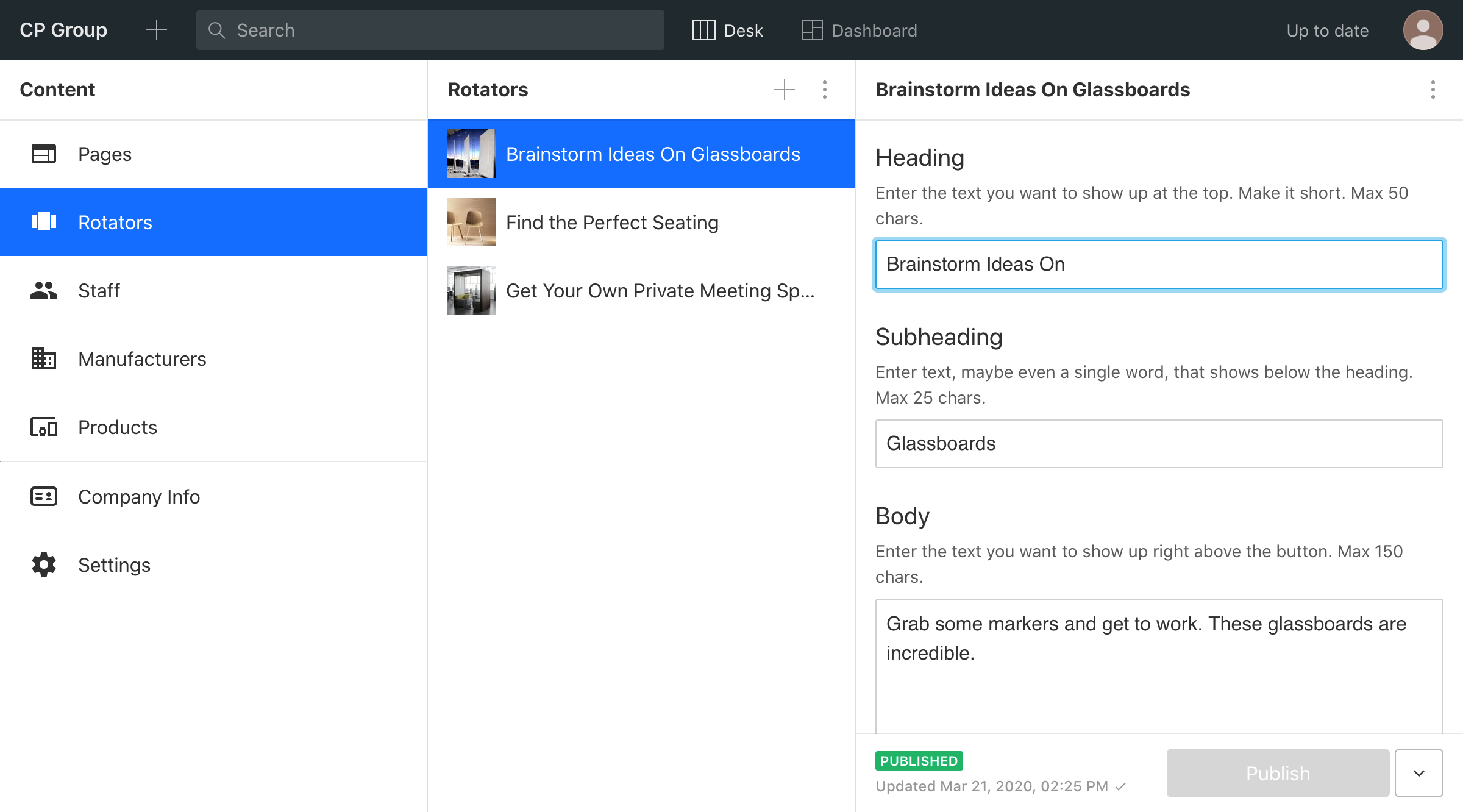Switch to the Desk view
Viewport: 1463px width, 812px height.
[x=728, y=30]
